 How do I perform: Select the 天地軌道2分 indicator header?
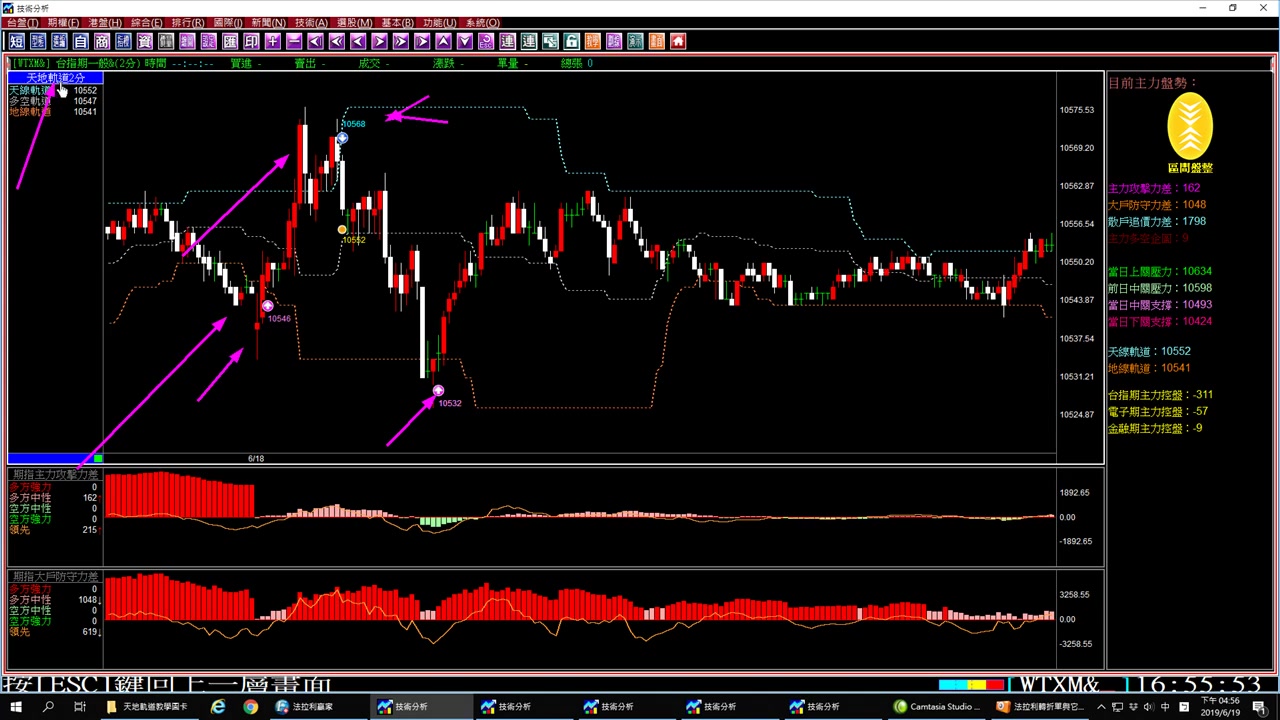coord(55,78)
